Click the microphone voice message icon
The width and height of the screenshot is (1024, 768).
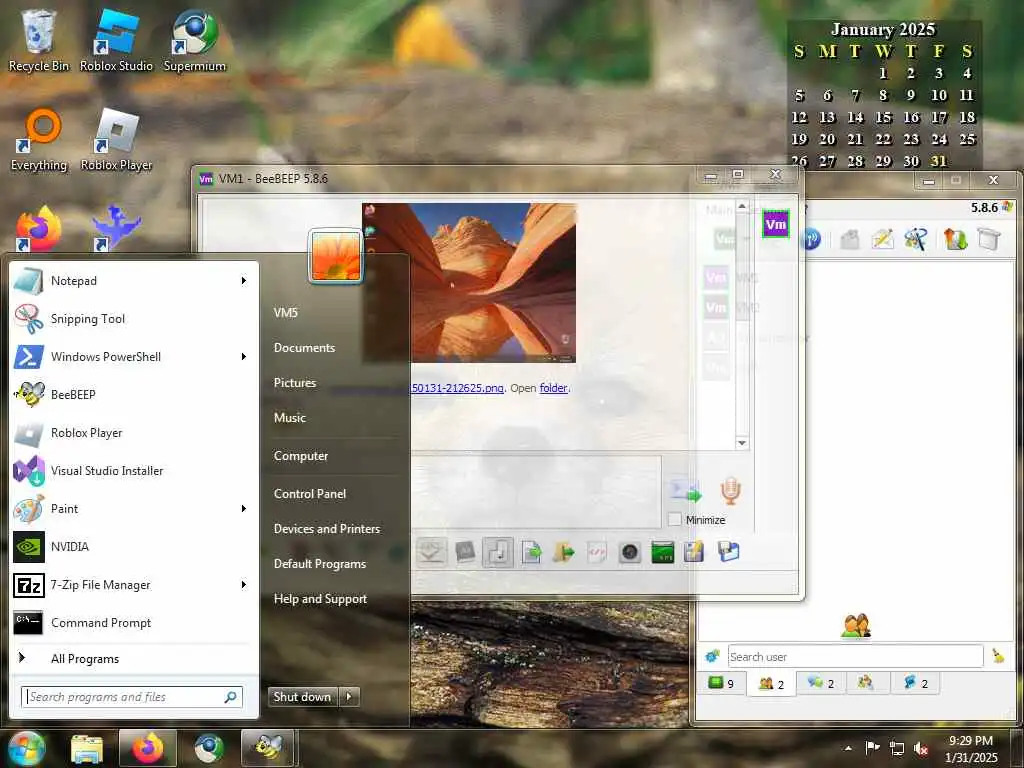pyautogui.click(x=730, y=490)
